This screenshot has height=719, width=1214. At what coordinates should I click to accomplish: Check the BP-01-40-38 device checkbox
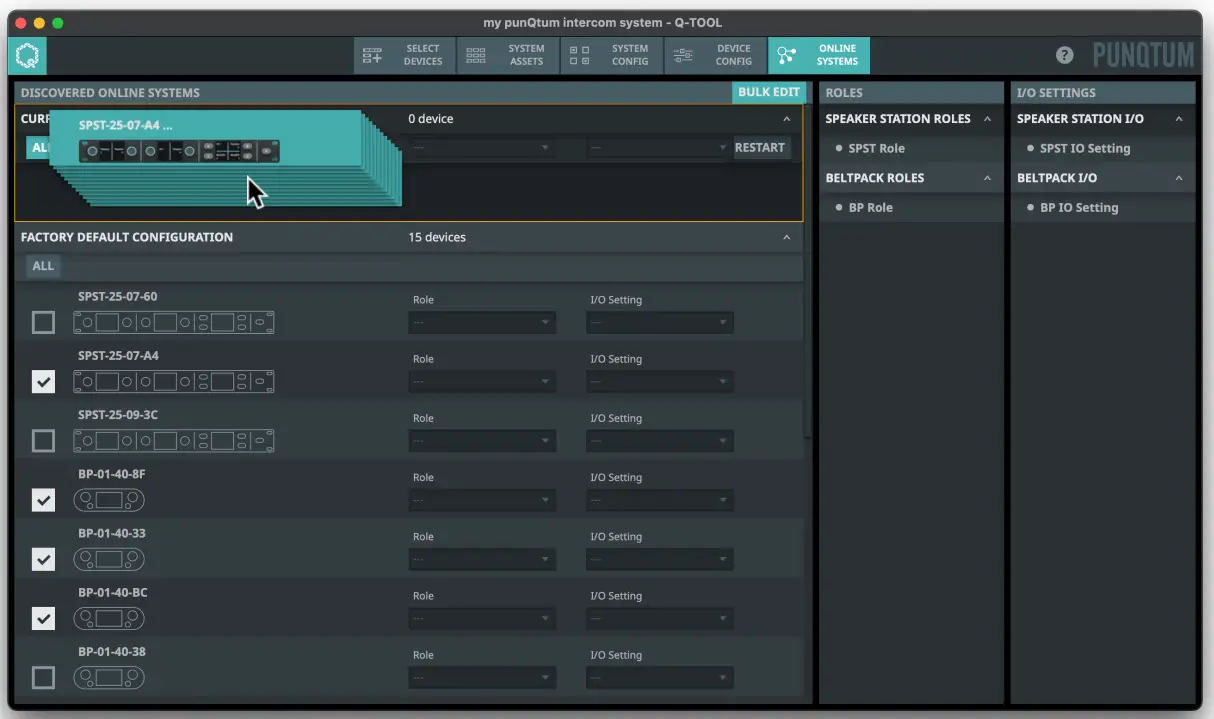(x=43, y=677)
